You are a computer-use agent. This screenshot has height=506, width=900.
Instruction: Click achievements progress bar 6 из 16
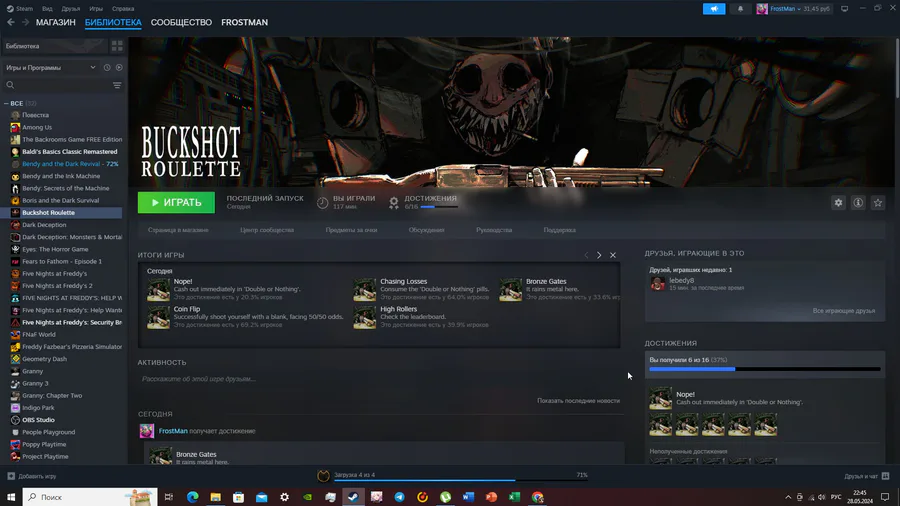pos(765,369)
